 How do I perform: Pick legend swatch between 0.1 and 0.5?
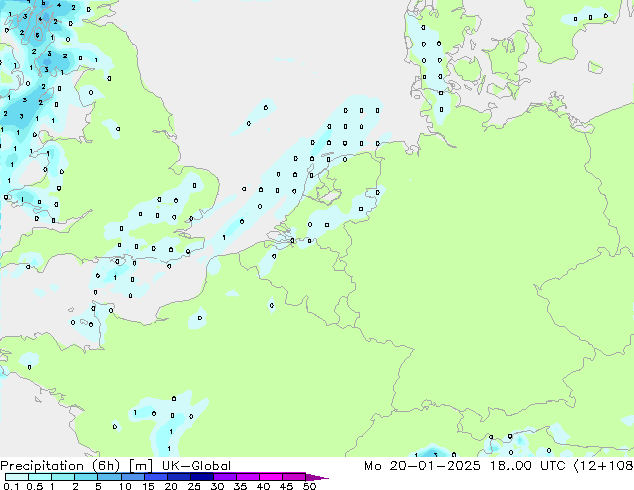[x=17, y=477]
